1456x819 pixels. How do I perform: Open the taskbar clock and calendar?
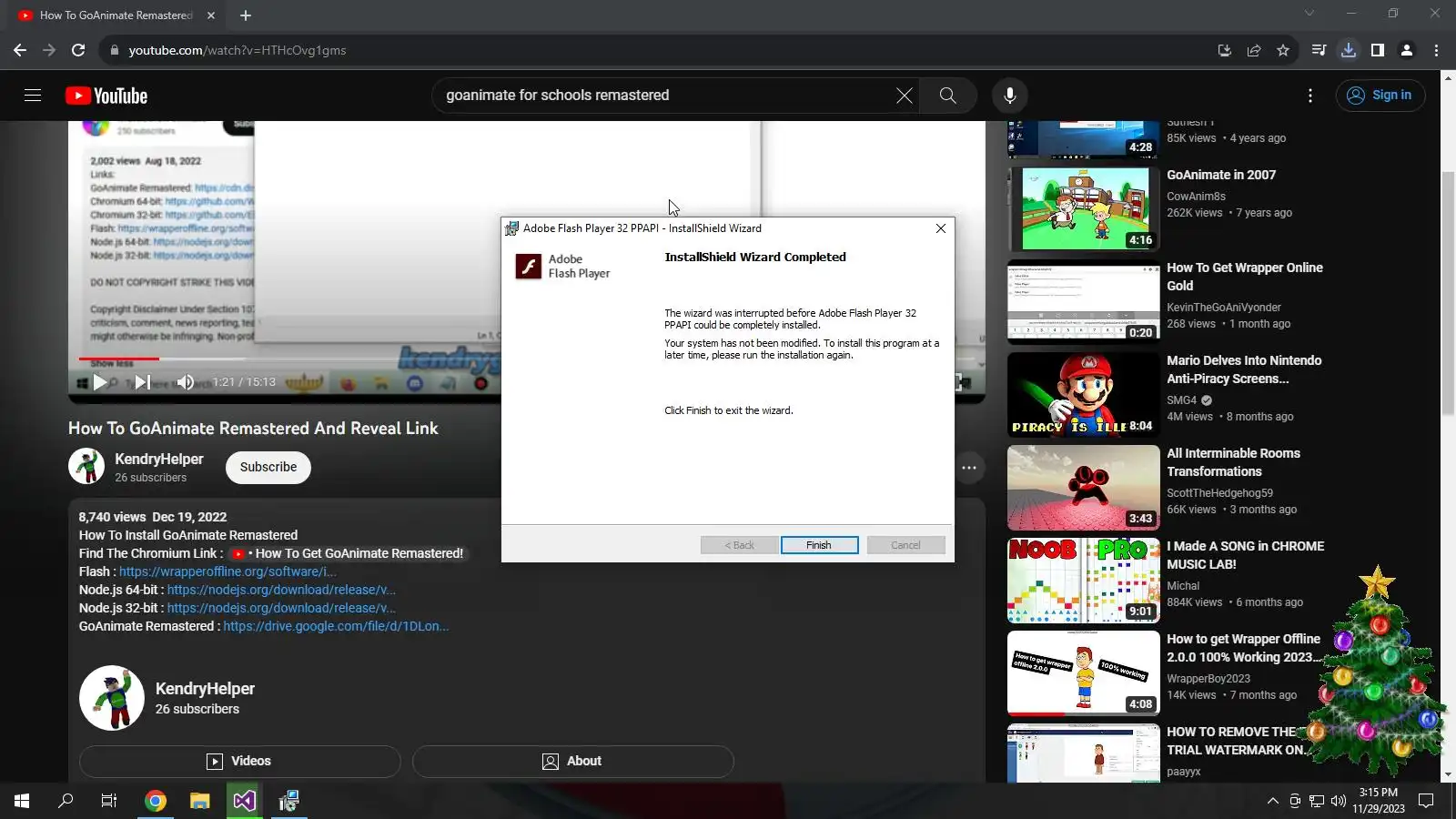(x=1378, y=801)
